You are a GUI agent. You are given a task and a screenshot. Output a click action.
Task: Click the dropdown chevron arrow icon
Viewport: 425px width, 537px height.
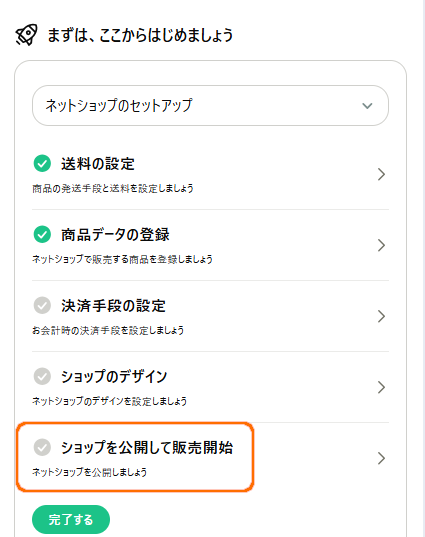coord(367,106)
